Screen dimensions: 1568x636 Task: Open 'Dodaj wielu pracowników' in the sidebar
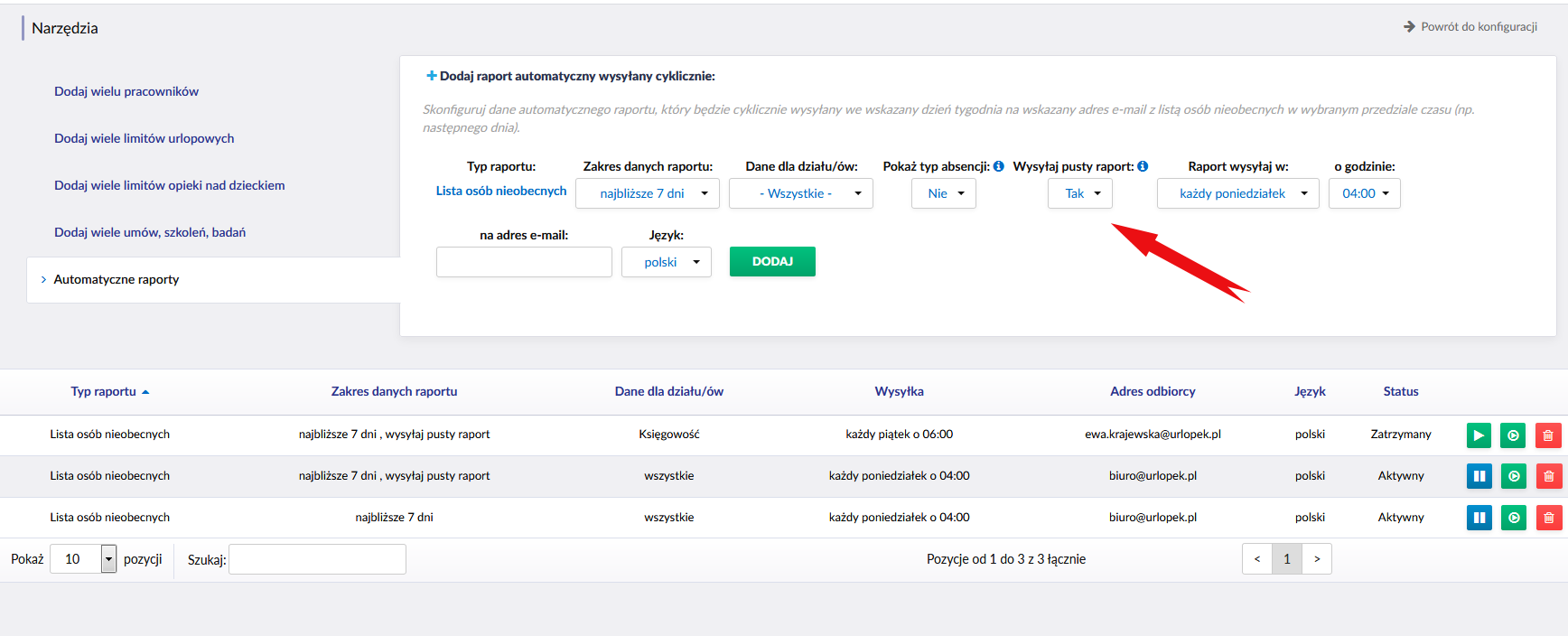pyautogui.click(x=126, y=91)
